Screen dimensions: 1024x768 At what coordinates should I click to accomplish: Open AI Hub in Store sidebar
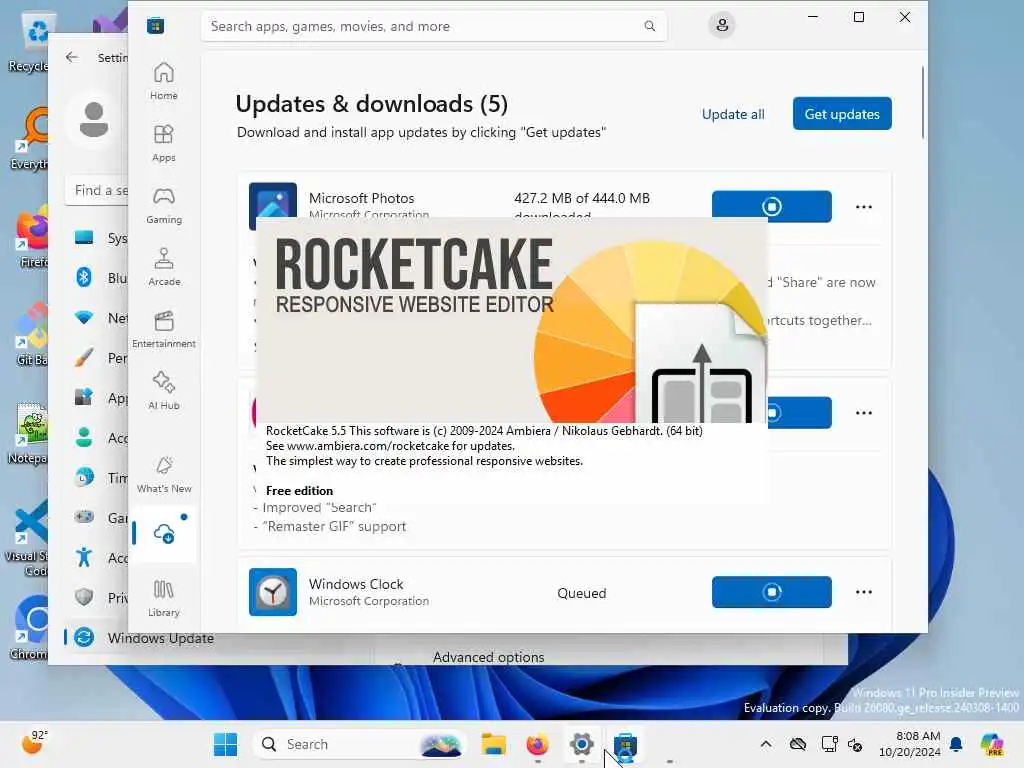point(163,391)
